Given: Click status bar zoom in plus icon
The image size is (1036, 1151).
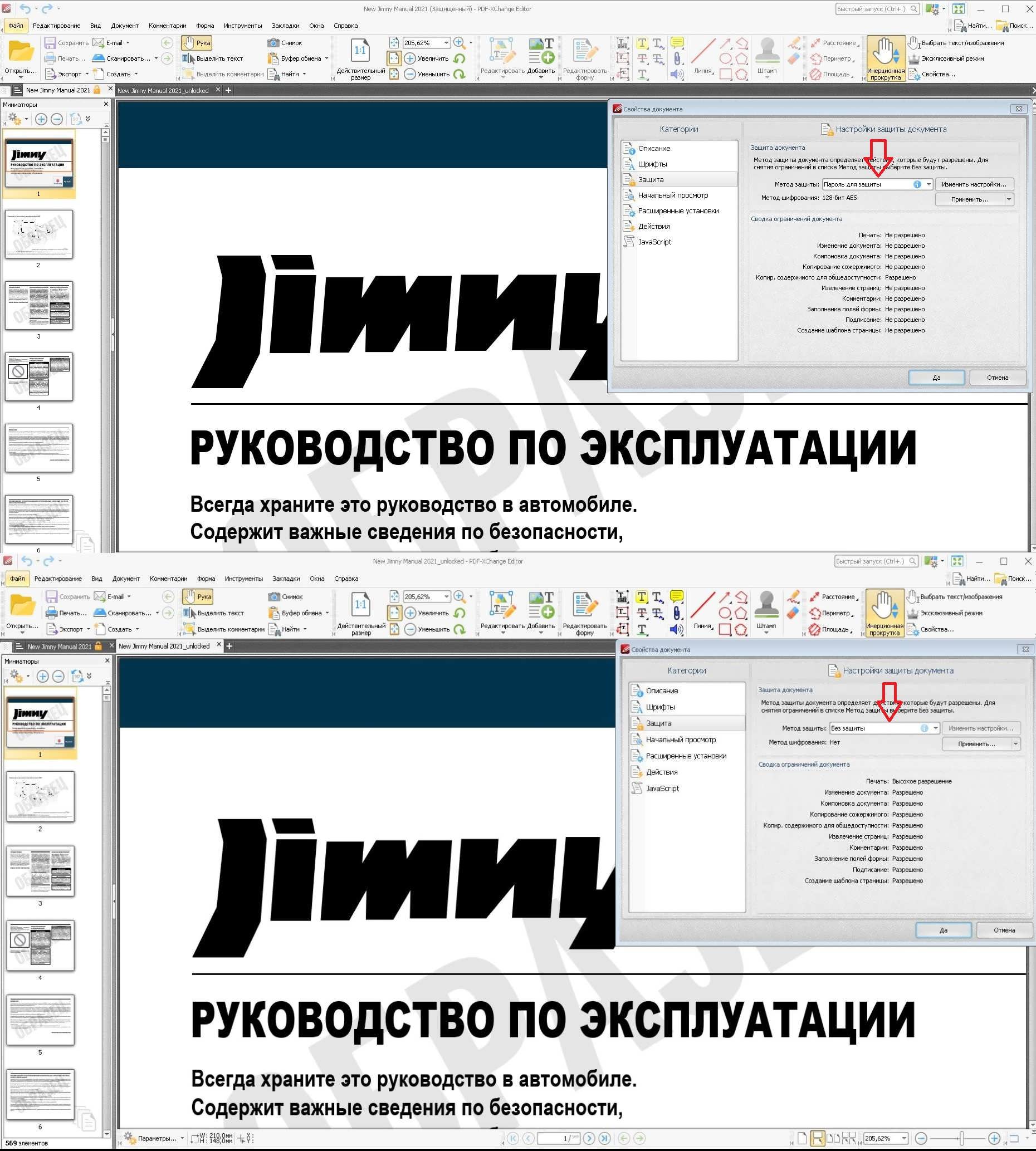Looking at the screenshot, I should click(994, 1138).
